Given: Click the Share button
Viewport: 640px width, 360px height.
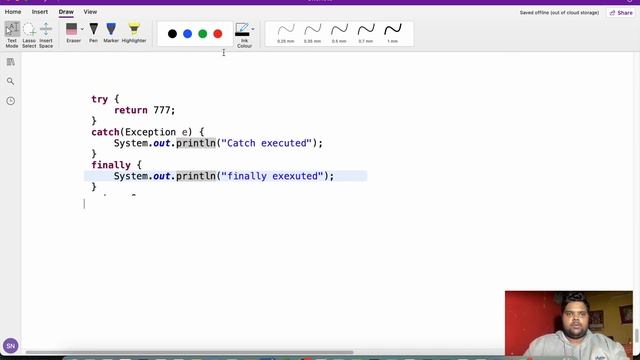Looking at the screenshot, I should point(621,13).
